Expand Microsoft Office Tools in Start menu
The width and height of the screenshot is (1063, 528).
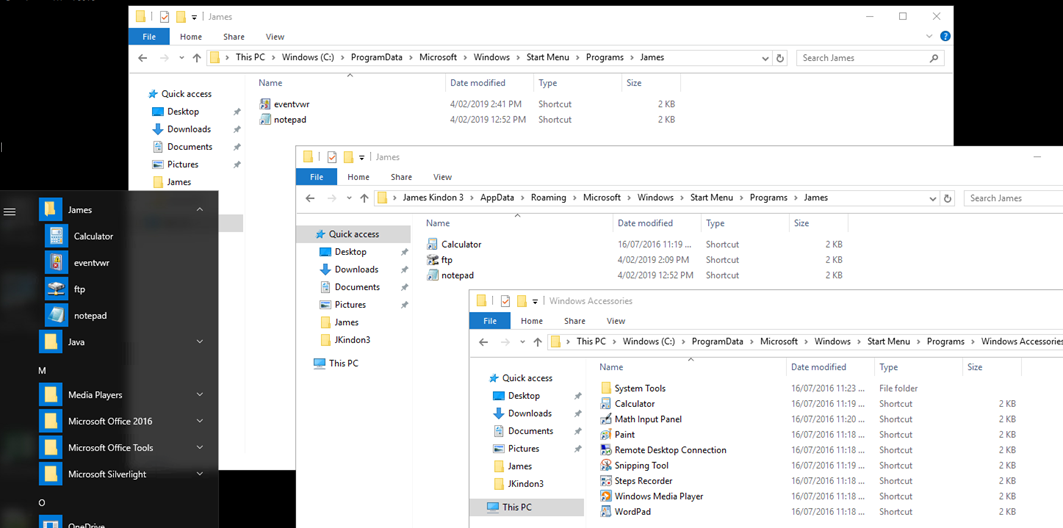pyautogui.click(x=199, y=447)
